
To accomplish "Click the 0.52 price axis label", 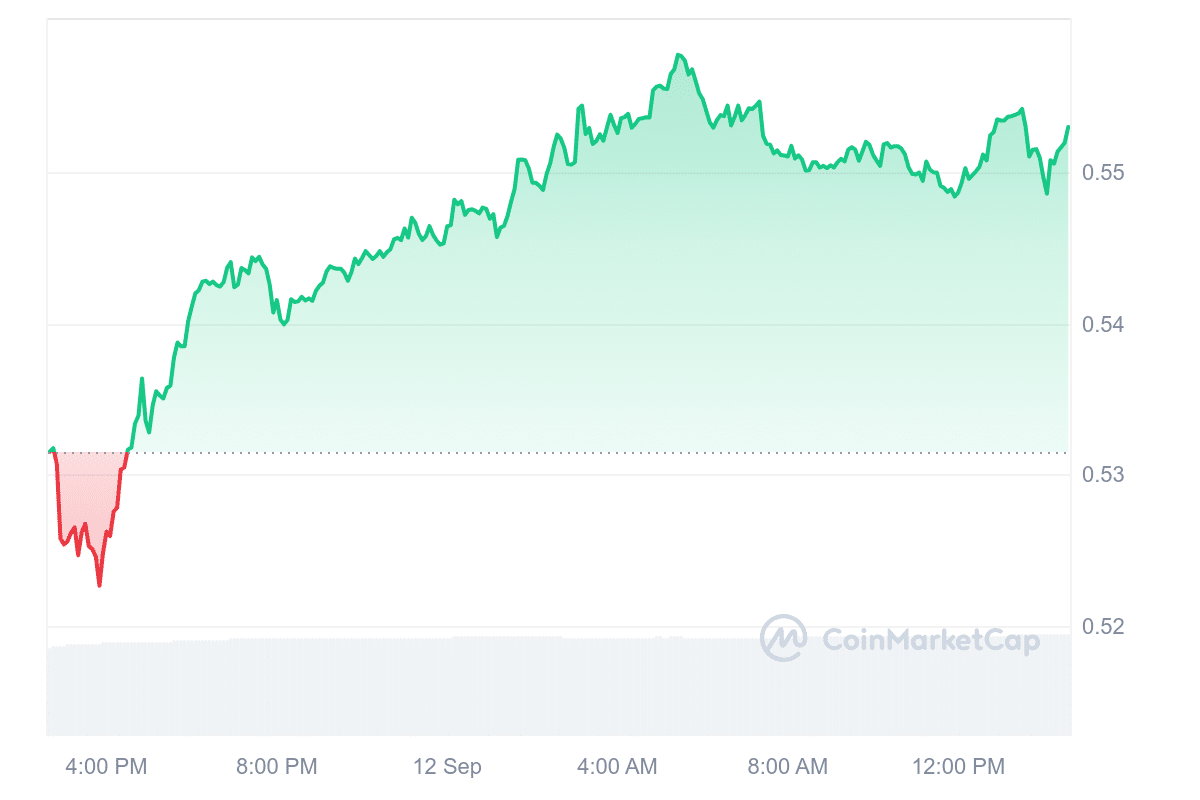I will pyautogui.click(x=1103, y=627).
